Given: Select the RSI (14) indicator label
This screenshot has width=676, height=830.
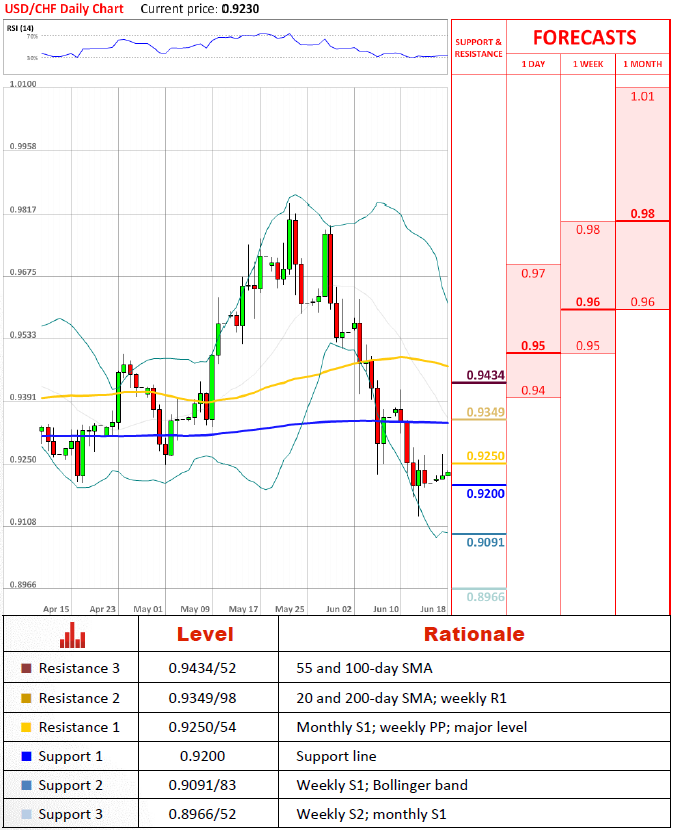Looking at the screenshot, I should click(x=20, y=28).
